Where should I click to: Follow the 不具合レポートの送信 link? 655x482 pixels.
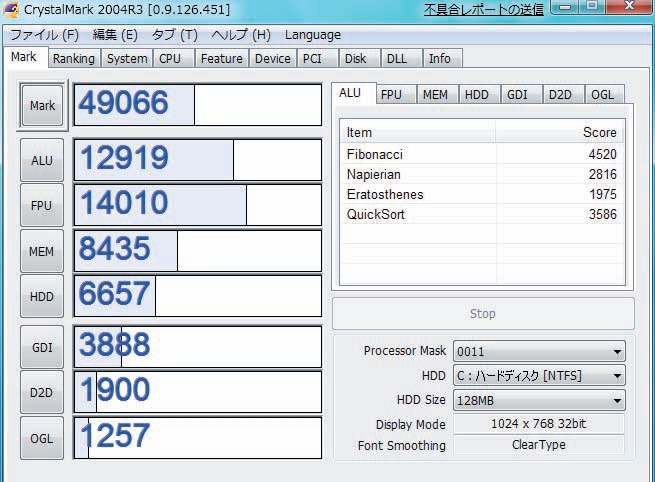[484, 9]
